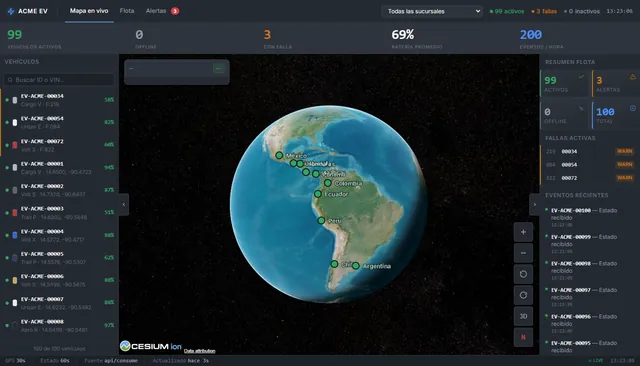This screenshot has height=366, width=640.
Task: Open the Flota tab
Action: click(x=127, y=11)
